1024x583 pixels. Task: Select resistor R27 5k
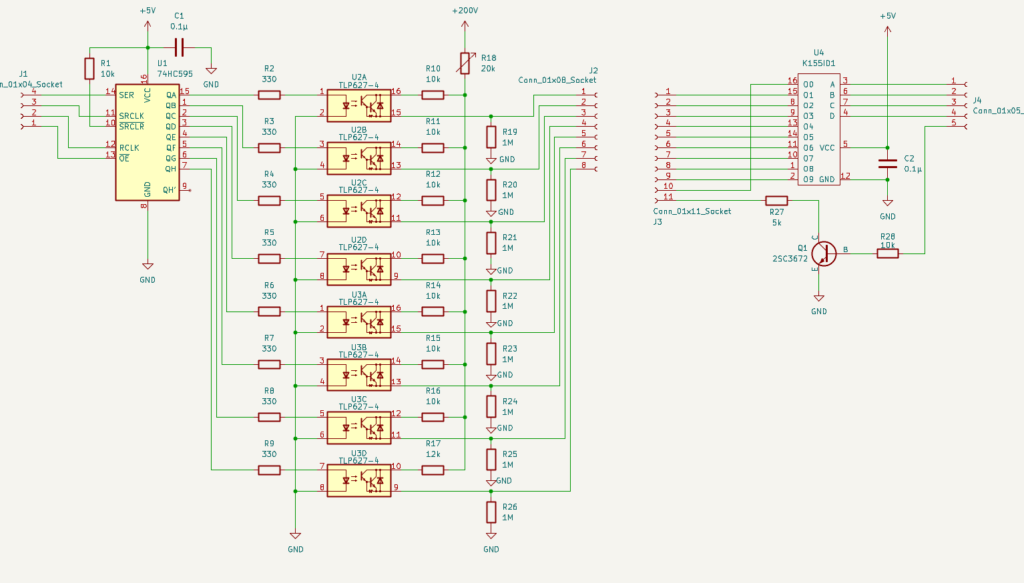[776, 200]
